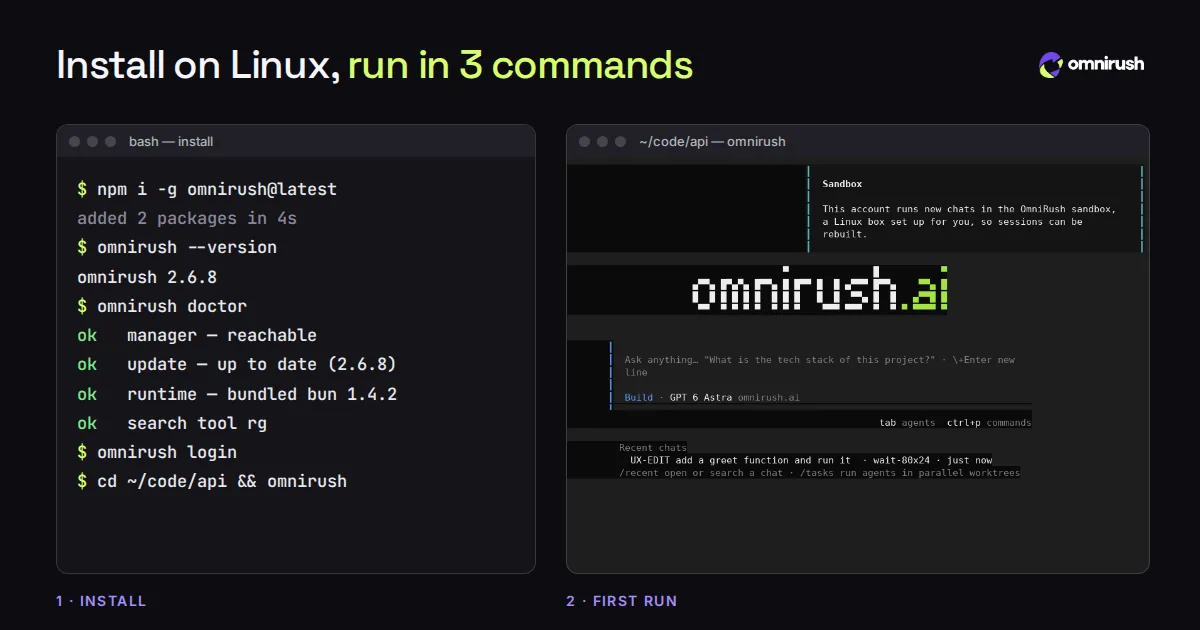1200x630 pixels.
Task: Click the '$ npm i -g omnirush@latest' command line
Action: (x=207, y=189)
